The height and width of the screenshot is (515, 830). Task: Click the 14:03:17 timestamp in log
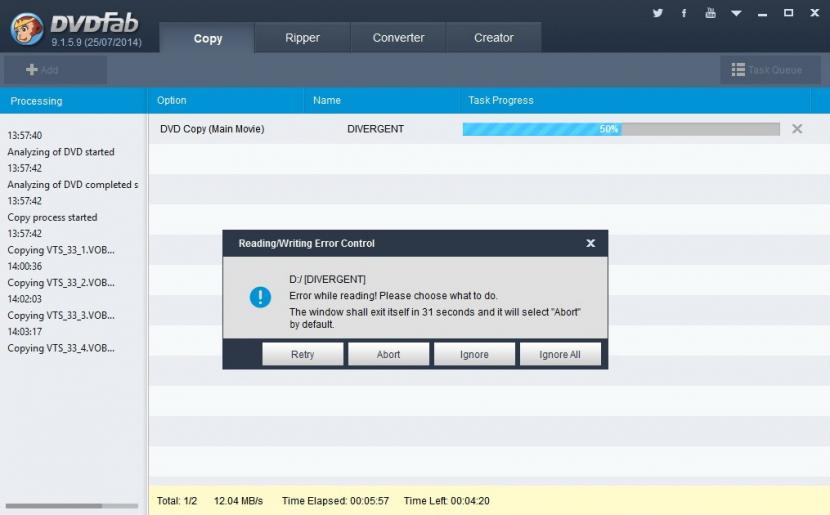24,332
